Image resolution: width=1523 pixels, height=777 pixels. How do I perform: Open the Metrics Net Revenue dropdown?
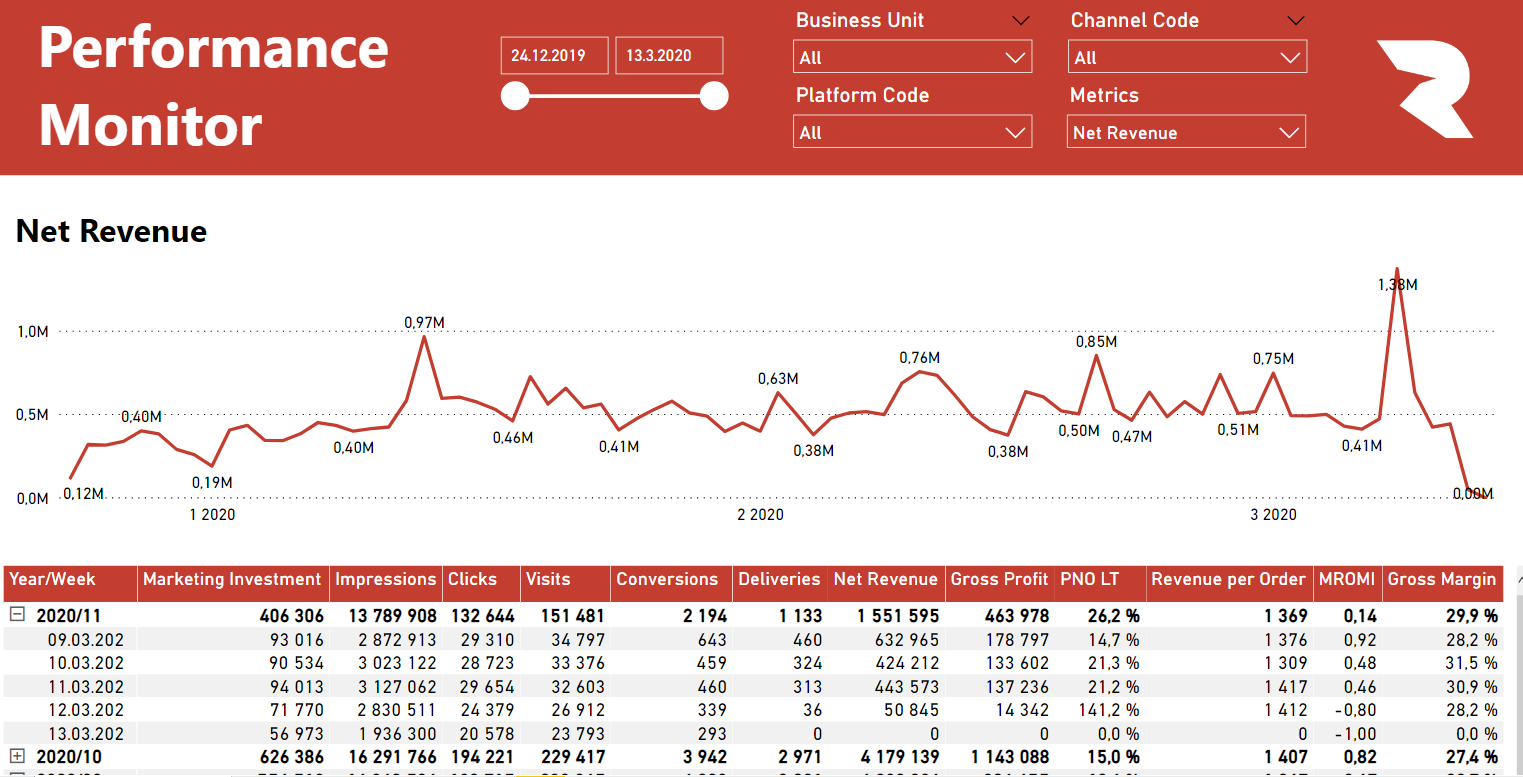(1186, 132)
